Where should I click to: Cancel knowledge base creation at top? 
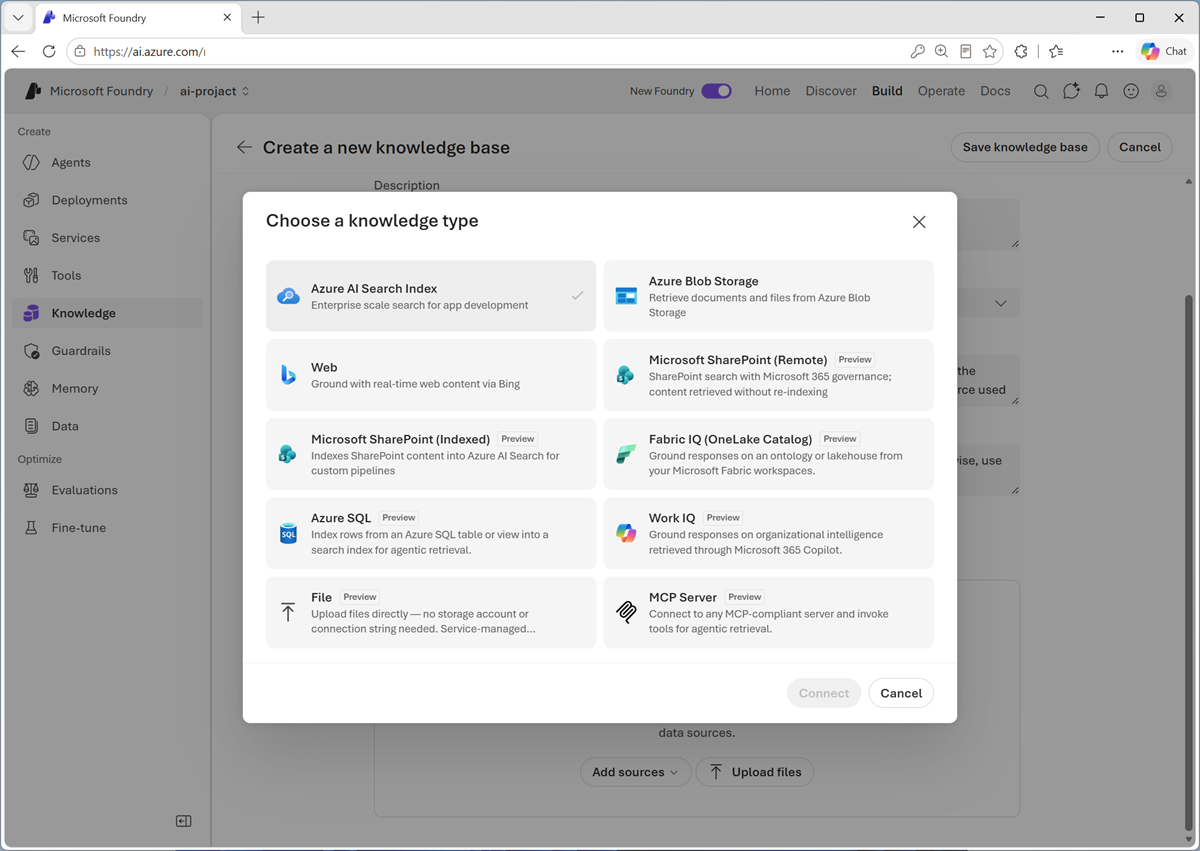click(x=1140, y=147)
